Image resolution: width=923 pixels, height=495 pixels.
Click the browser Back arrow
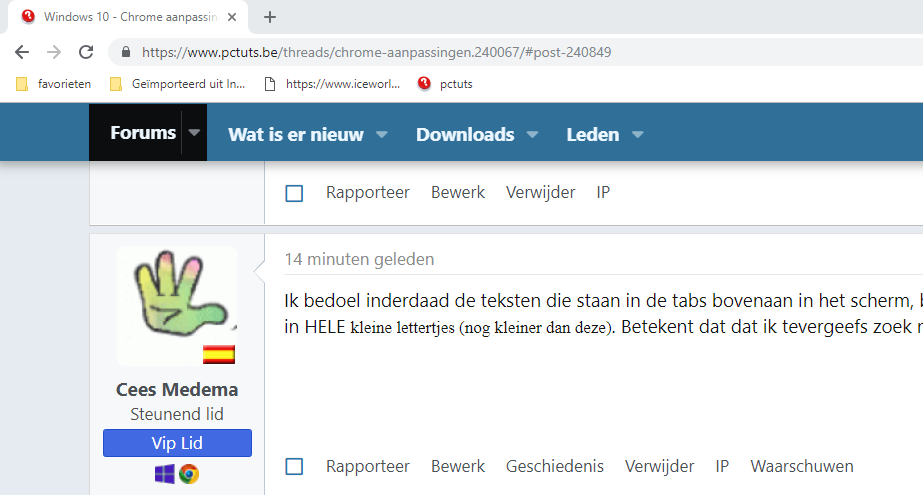pyautogui.click(x=22, y=52)
